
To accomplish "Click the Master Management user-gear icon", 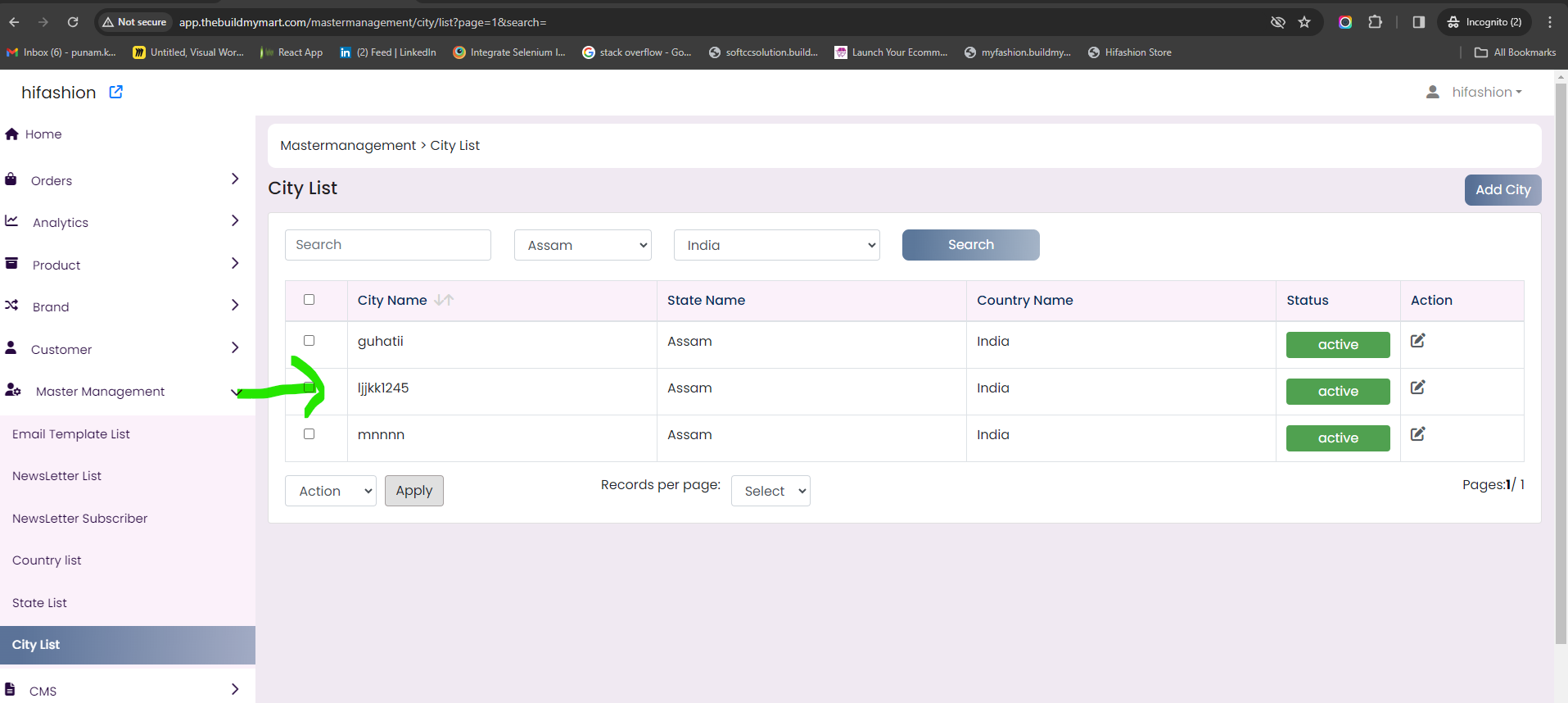I will [x=13, y=390].
